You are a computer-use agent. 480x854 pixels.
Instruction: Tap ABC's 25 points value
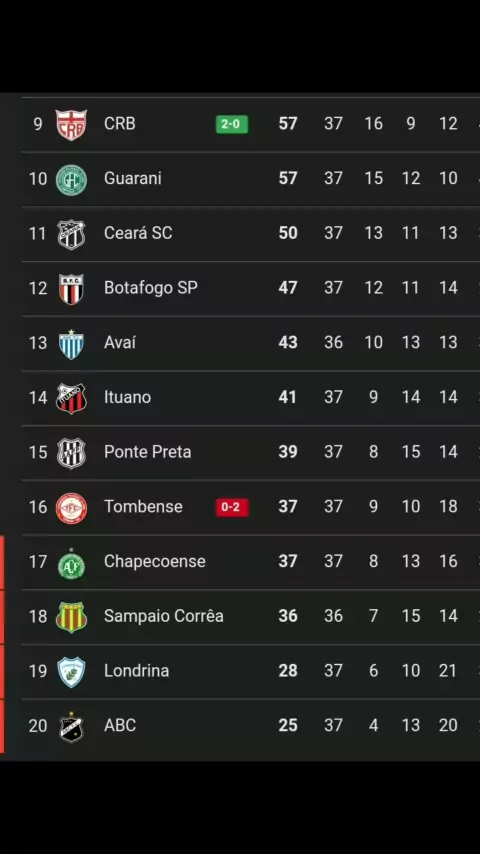tap(288, 725)
